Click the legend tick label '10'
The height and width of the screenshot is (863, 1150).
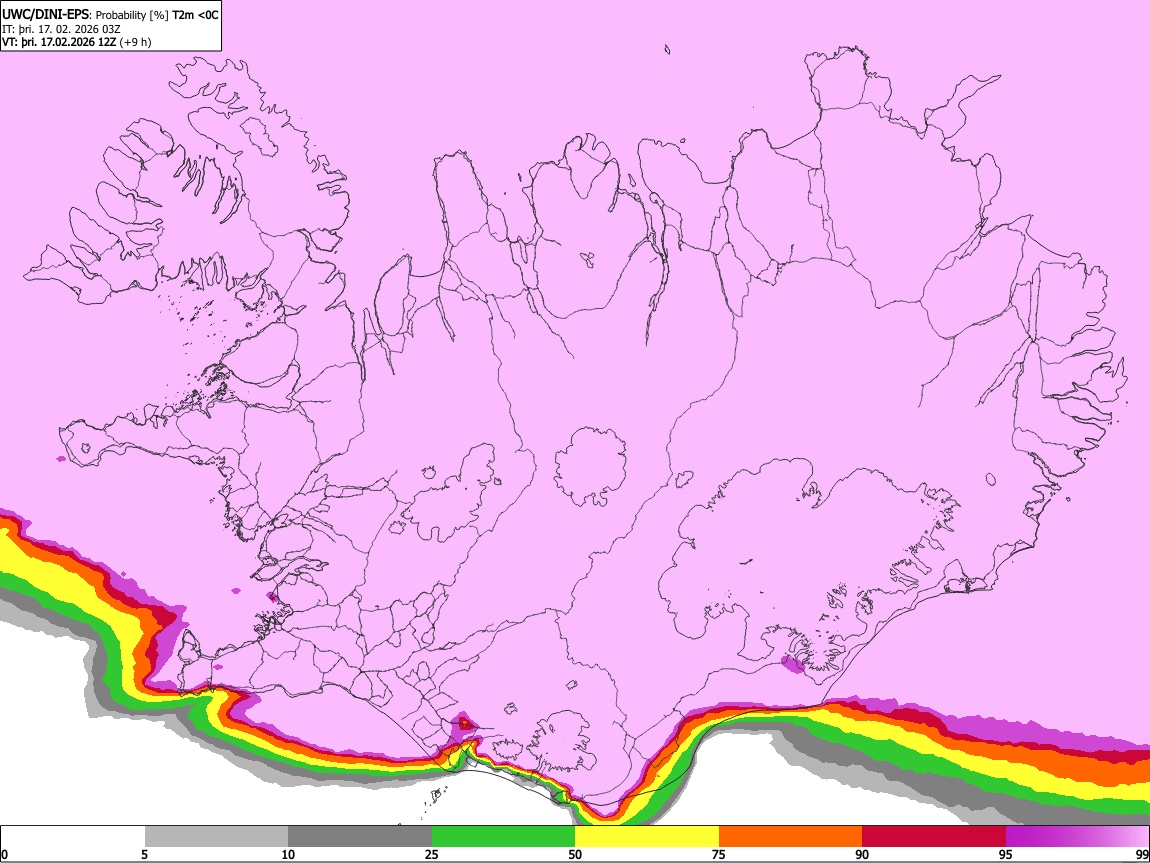coord(288,854)
